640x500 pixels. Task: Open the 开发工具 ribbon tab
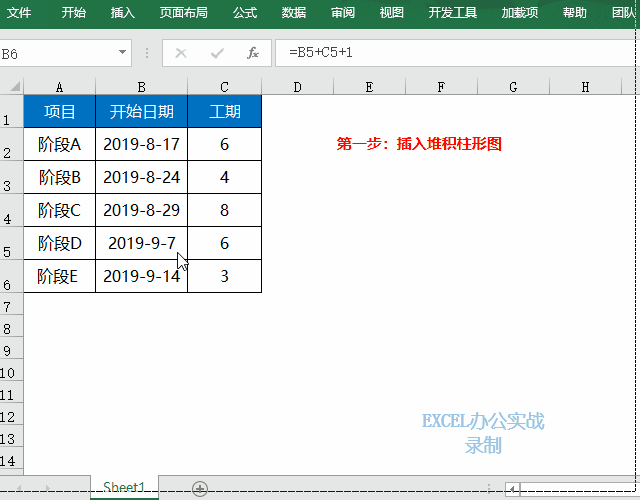pyautogui.click(x=453, y=13)
